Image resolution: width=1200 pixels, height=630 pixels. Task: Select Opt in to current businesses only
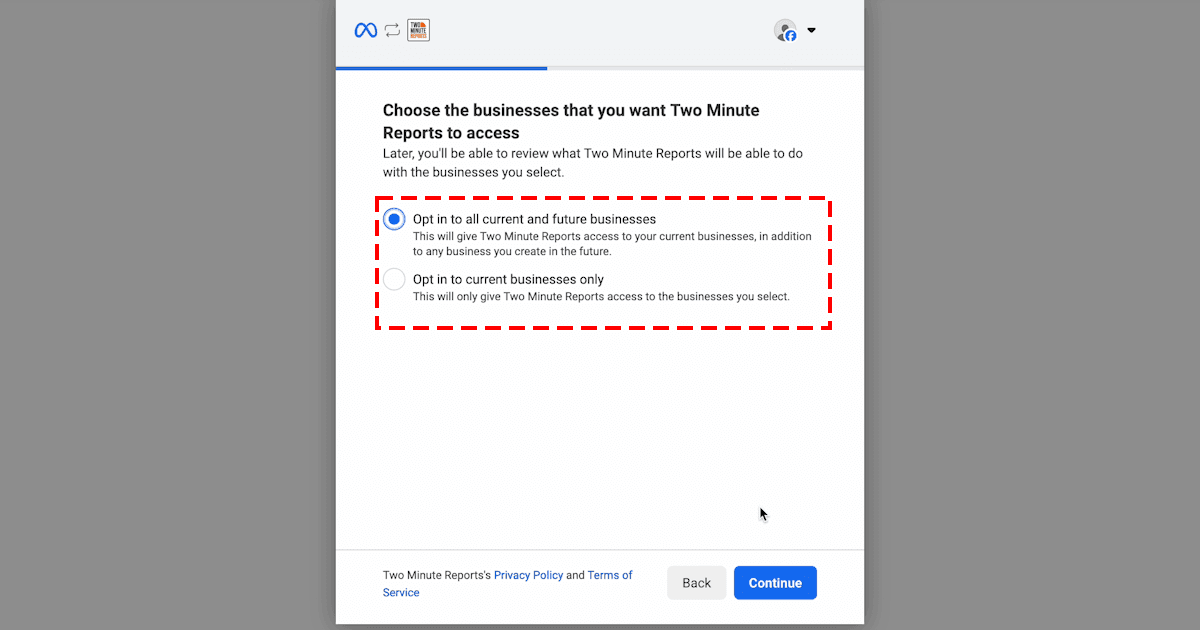[x=394, y=279]
